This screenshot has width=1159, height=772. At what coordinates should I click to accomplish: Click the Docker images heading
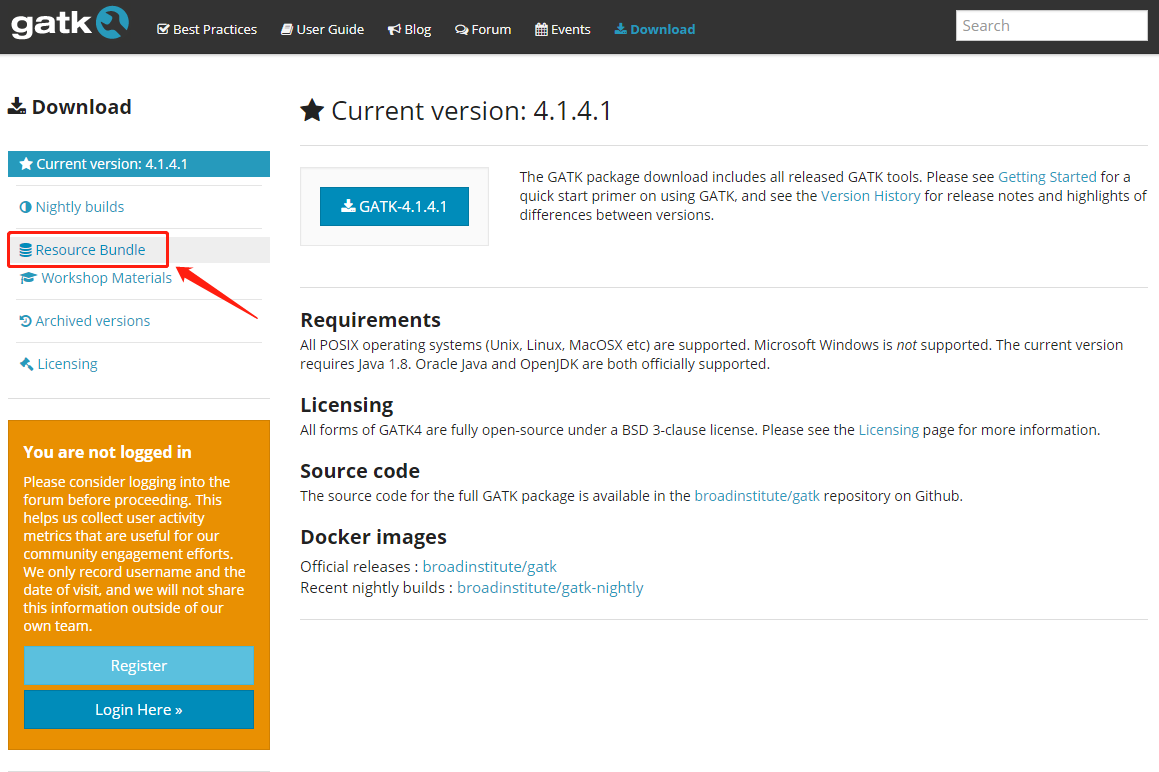click(x=373, y=537)
